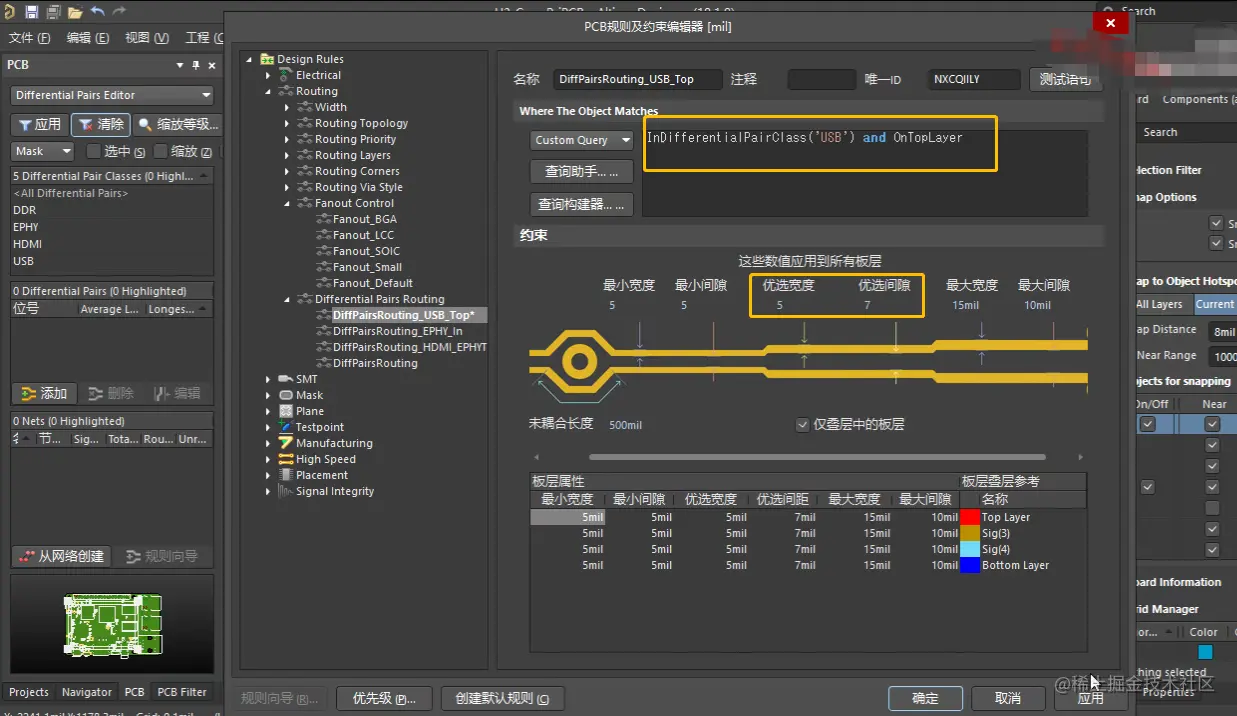This screenshot has height=716, width=1237.
Task: Click the 测试语句 test query button
Action: (x=1066, y=79)
